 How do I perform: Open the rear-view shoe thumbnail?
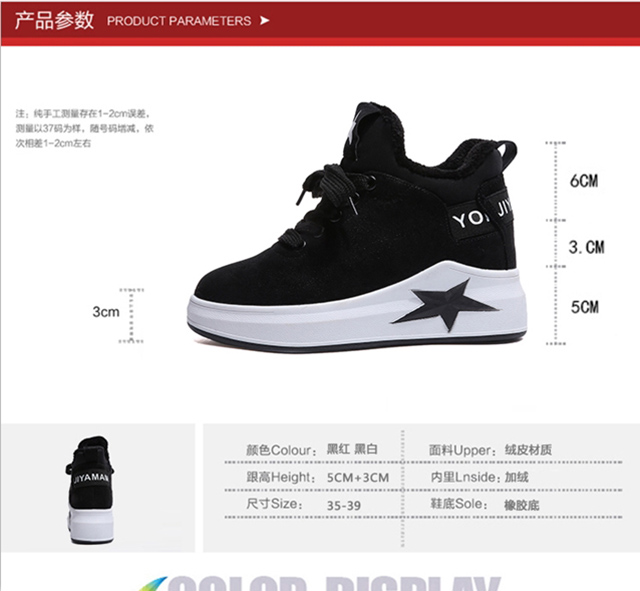coord(91,490)
